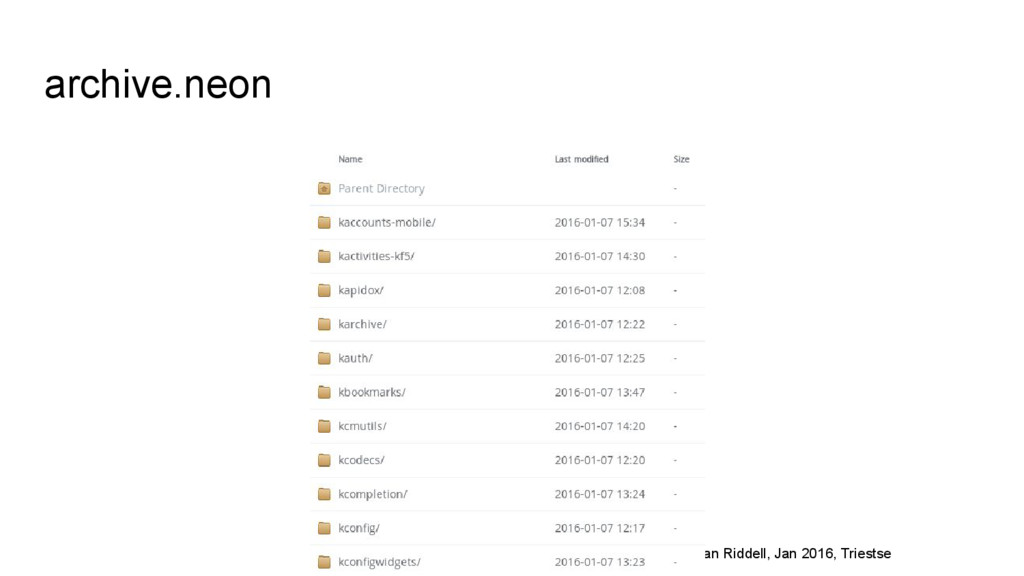Click the date 2016-01-07 13:24
Viewport: 1024px width, 576px height.
click(600, 494)
